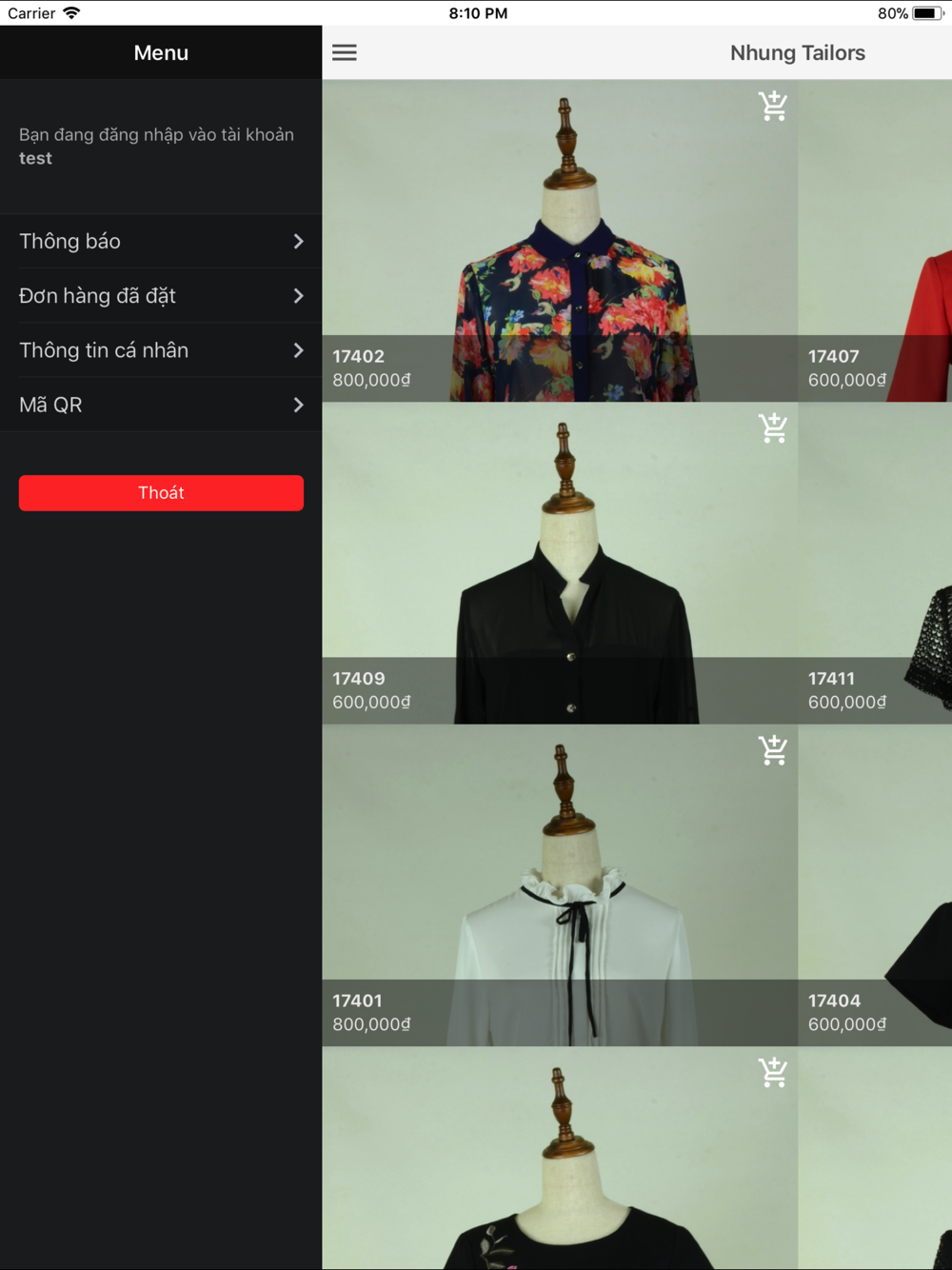Expand the Mã QR chevron
This screenshot has height=1270, width=952.
(x=298, y=405)
